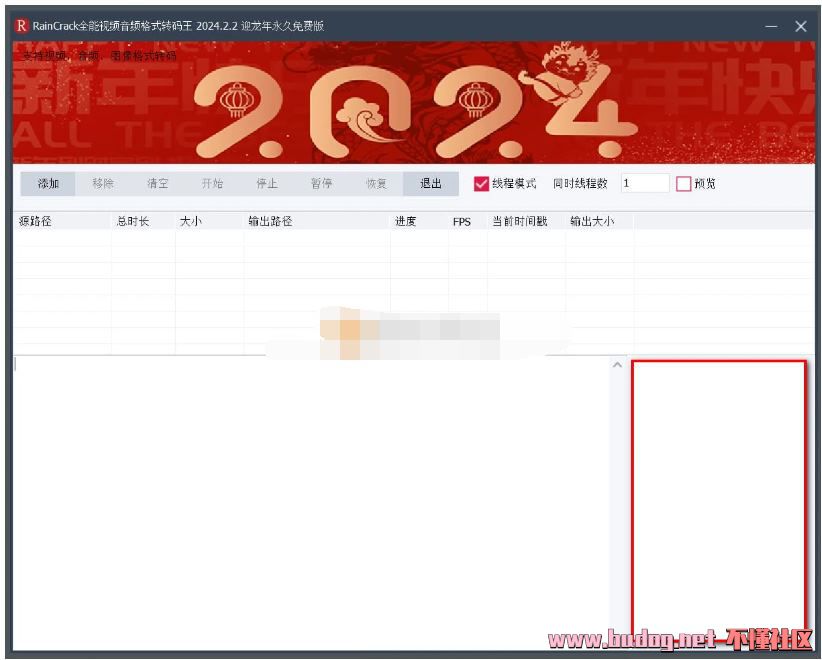Focus the 同时线程数 input field

point(645,183)
